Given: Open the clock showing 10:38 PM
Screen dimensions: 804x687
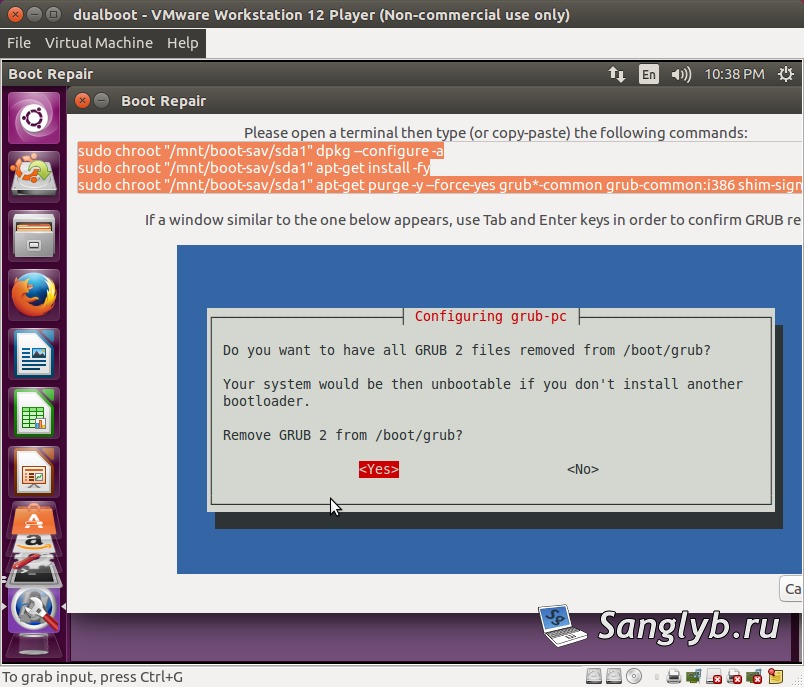Looking at the screenshot, I should pyautogui.click(x=734, y=74).
